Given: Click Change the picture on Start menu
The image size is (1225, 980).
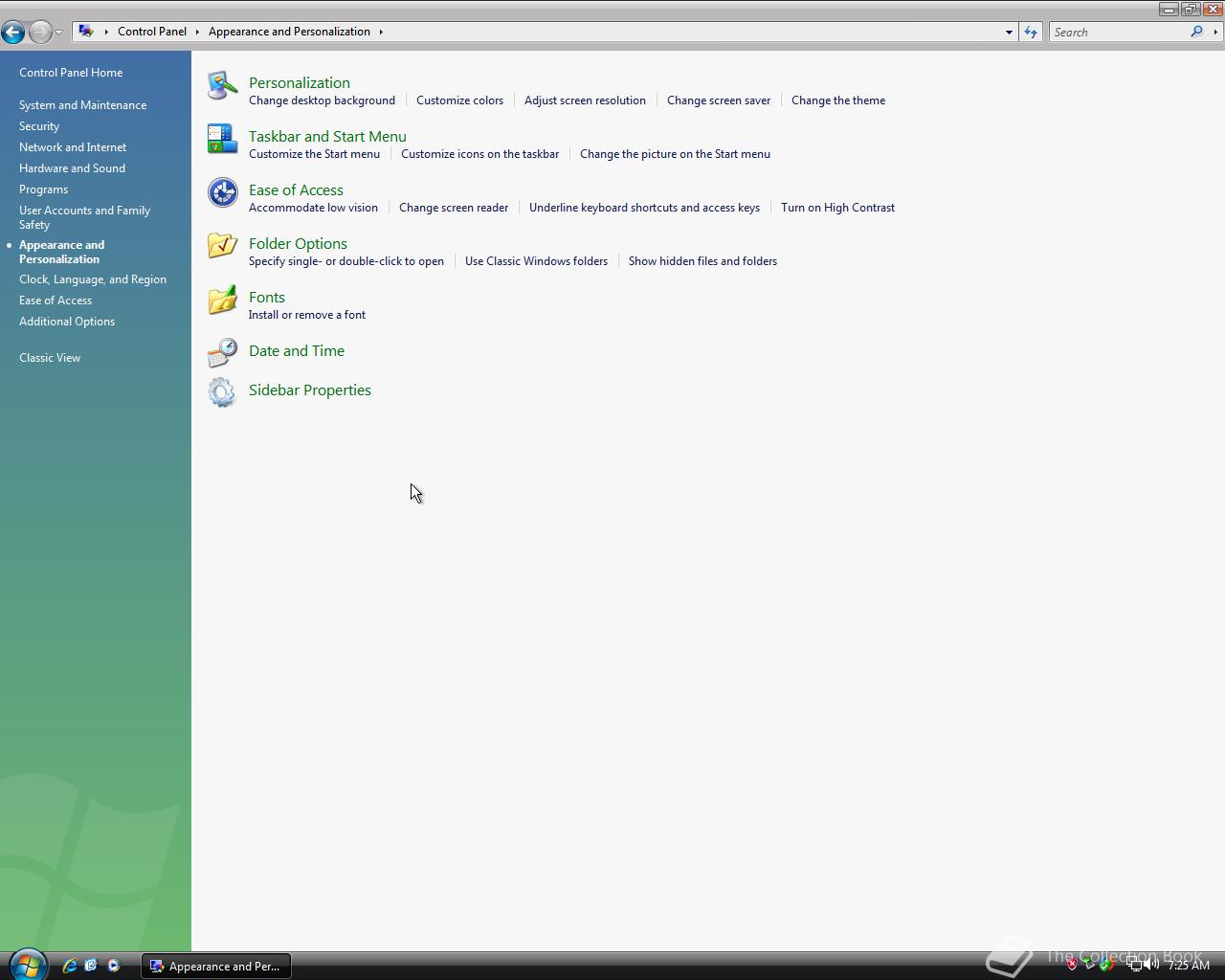Looking at the screenshot, I should point(675,154).
